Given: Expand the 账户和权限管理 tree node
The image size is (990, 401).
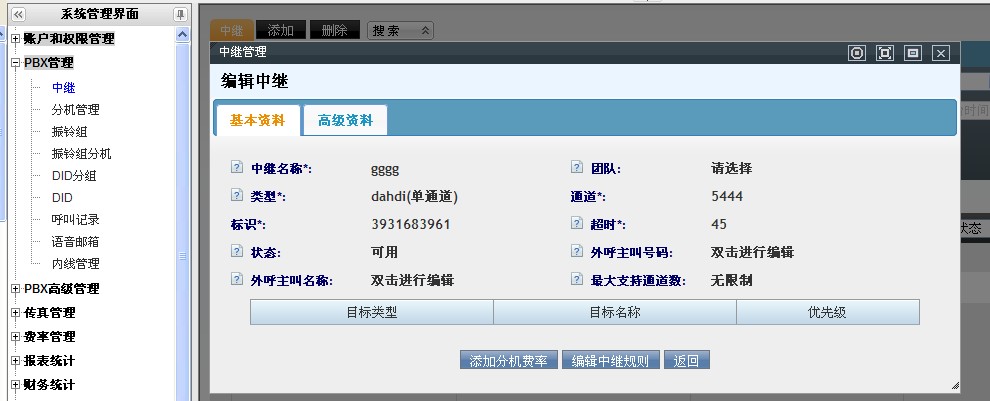Looking at the screenshot, I should tap(16, 39).
